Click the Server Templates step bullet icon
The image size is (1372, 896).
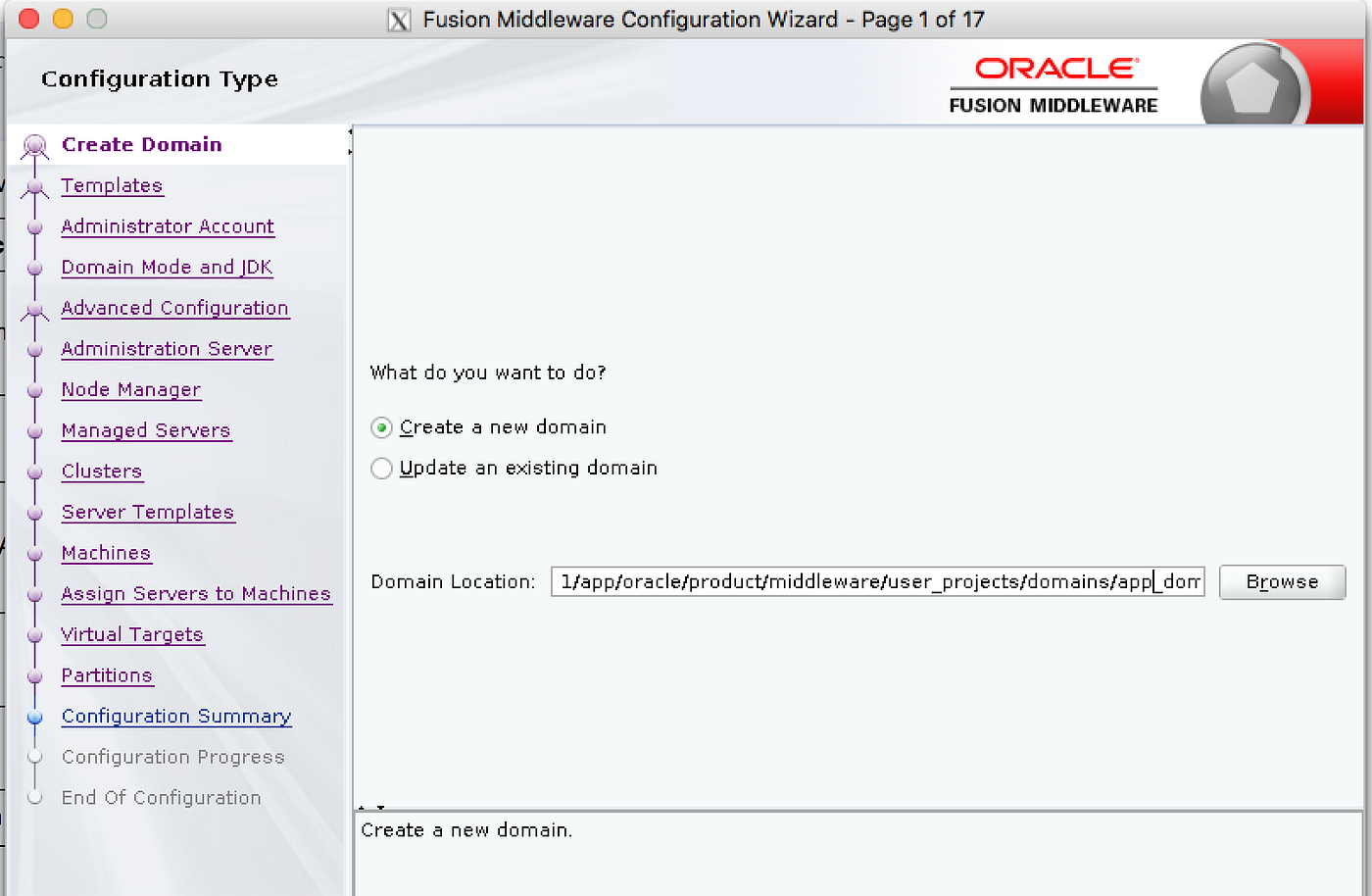pos(35,513)
